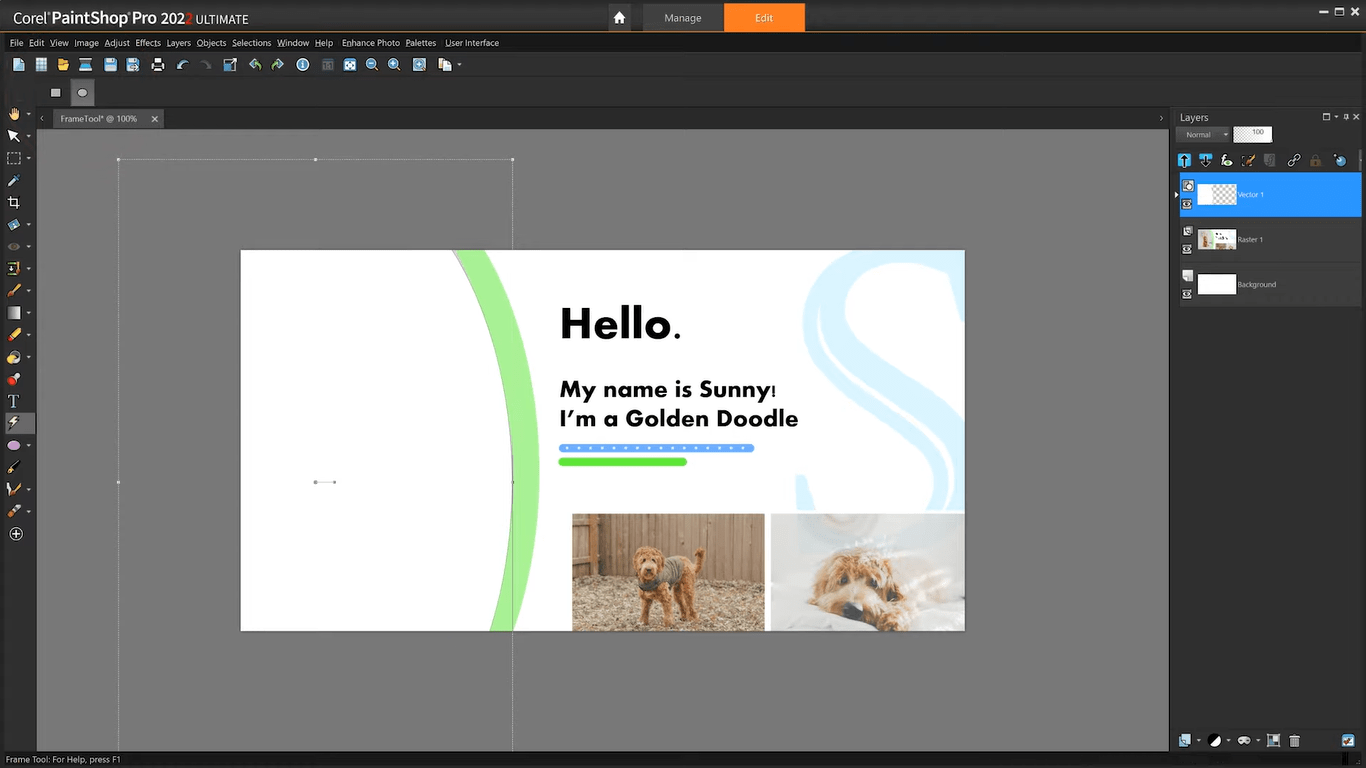Click the Resize image icon

(230, 65)
